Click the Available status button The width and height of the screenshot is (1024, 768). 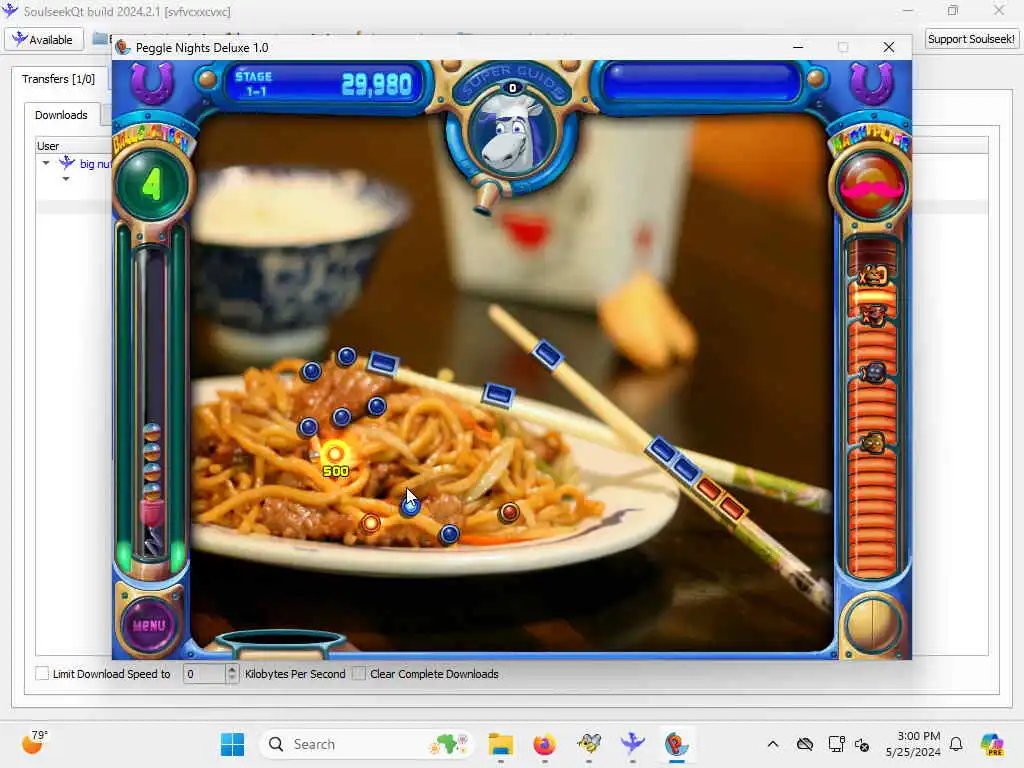click(44, 40)
